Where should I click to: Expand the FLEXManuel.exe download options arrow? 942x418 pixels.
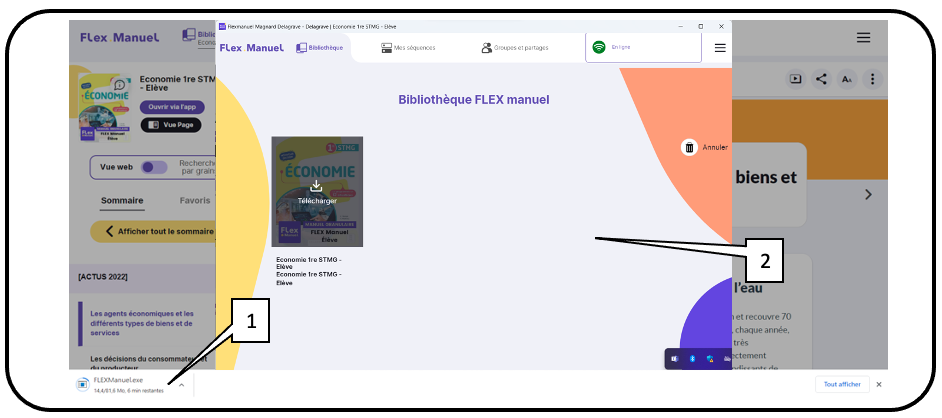[182, 385]
